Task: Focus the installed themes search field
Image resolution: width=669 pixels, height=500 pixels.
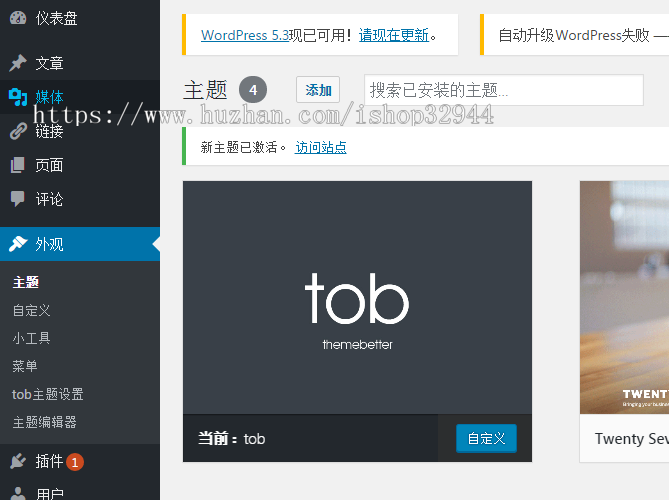Action: pyautogui.click(x=503, y=90)
